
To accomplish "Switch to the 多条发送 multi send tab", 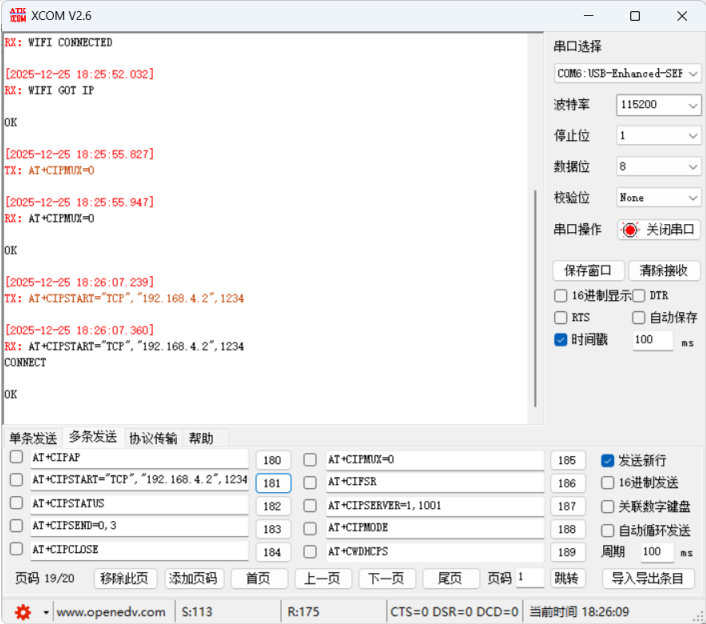I will coord(93,437).
